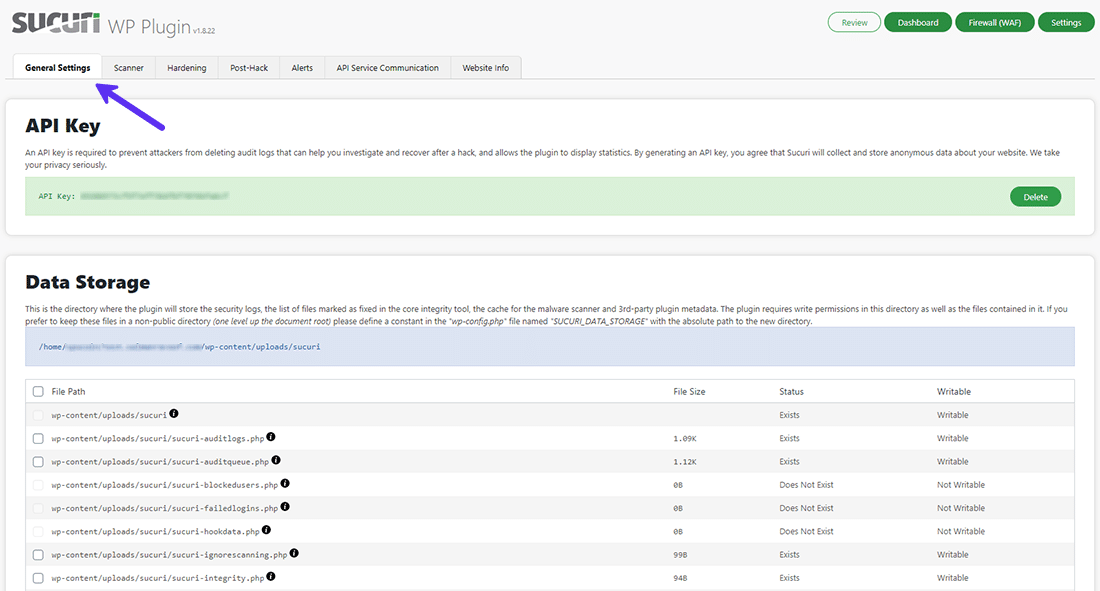The width and height of the screenshot is (1100, 591).
Task: Delete the stored API key
Action: [x=1035, y=196]
